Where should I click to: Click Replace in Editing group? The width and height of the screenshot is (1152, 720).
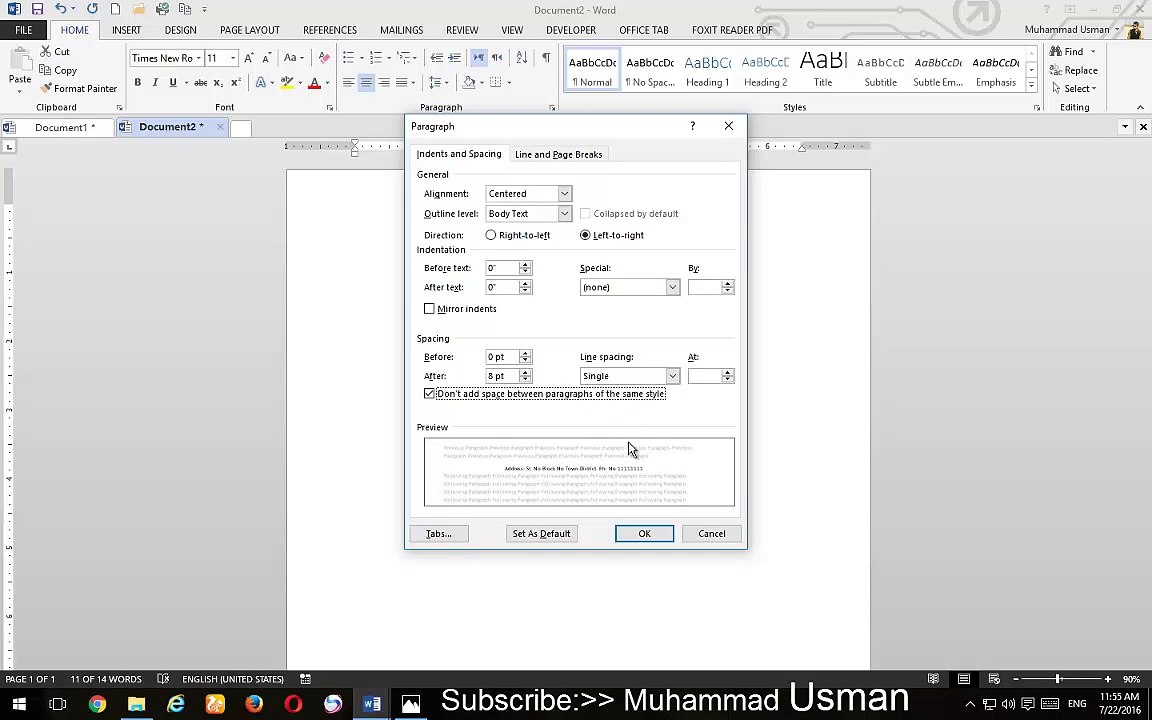(1074, 71)
